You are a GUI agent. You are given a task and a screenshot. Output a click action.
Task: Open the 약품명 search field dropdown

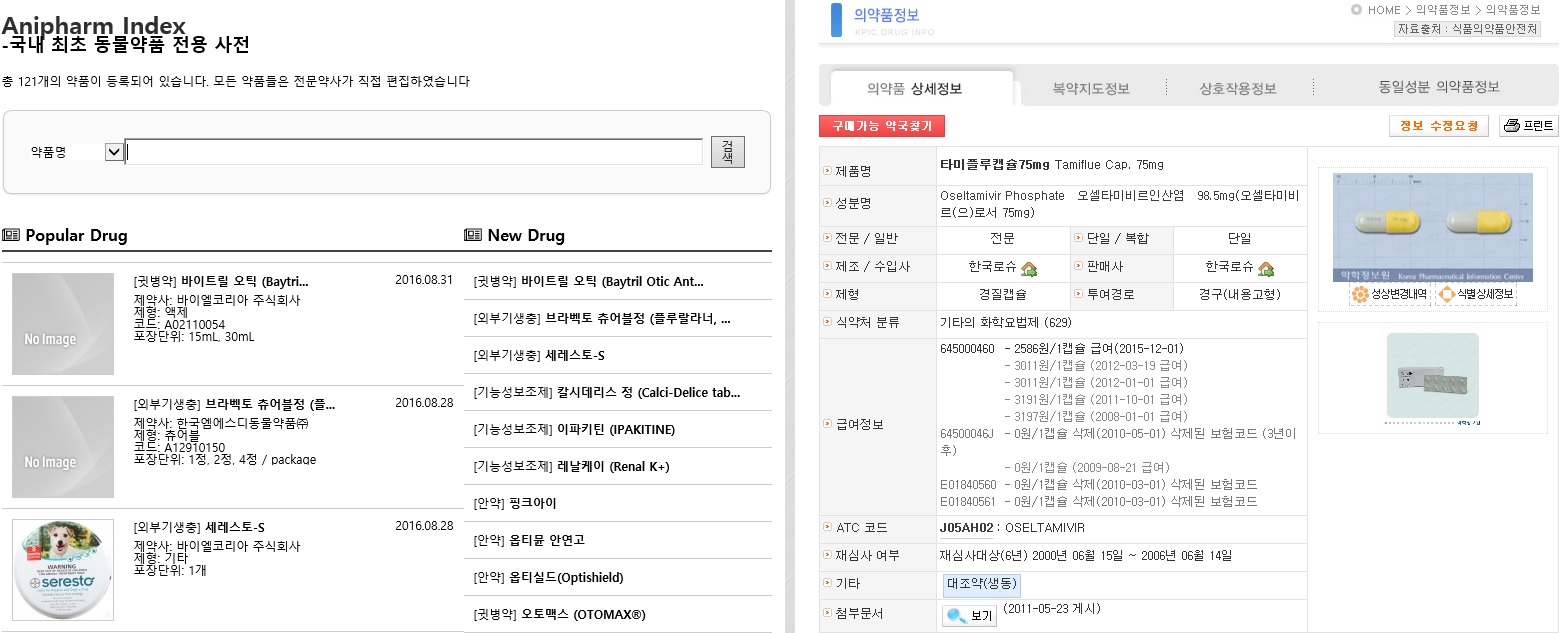click(113, 150)
